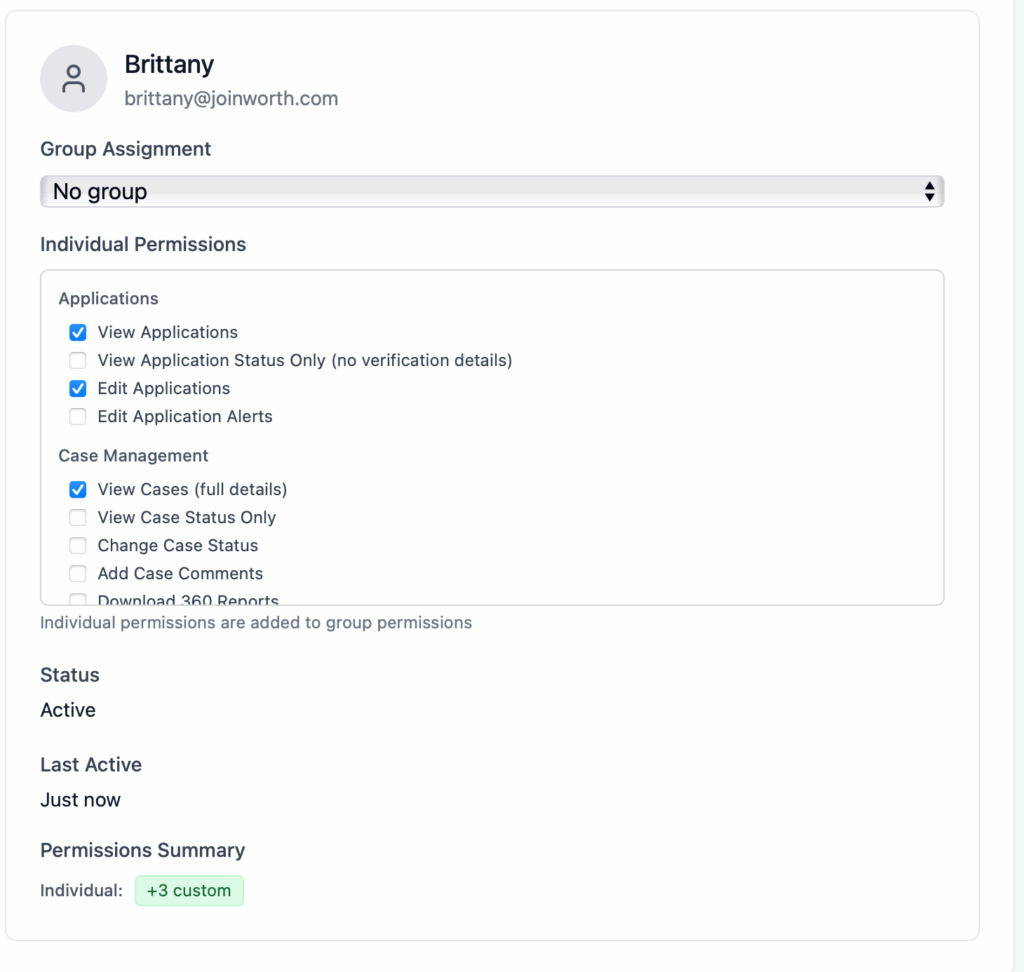This screenshot has height=972, width=1024.
Task: Enable the Change Case Status permission
Action: [78, 546]
